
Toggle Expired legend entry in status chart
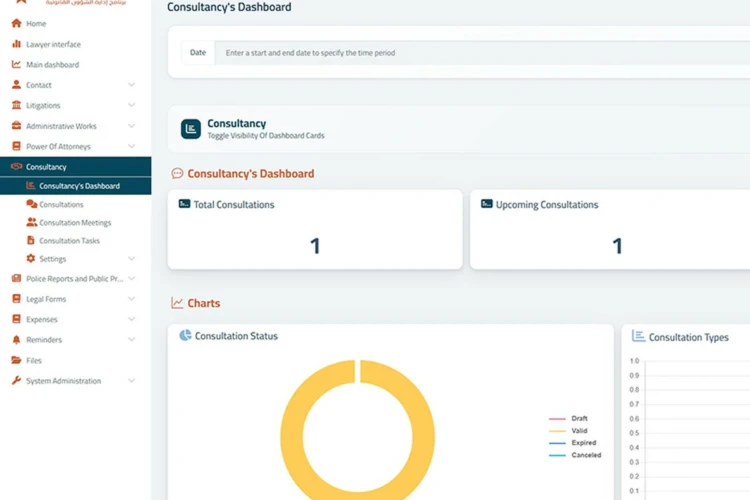tap(573, 443)
